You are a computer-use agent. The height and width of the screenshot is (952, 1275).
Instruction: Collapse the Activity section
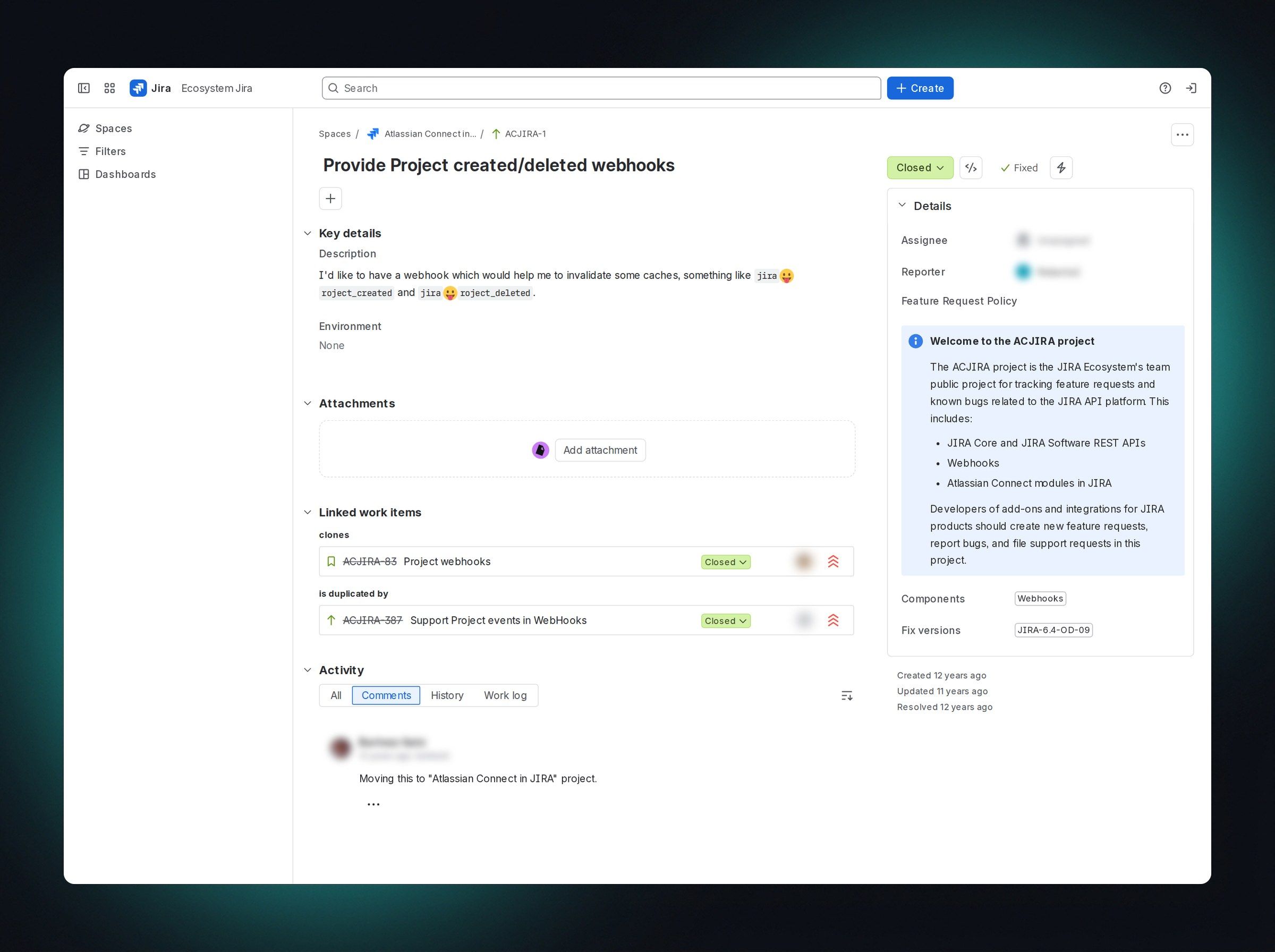point(308,670)
